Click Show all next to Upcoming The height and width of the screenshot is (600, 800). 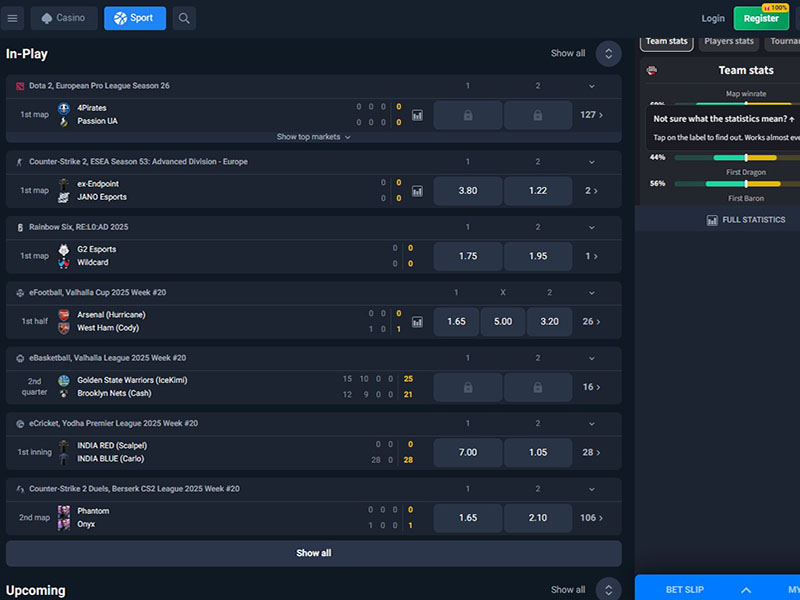tap(568, 590)
